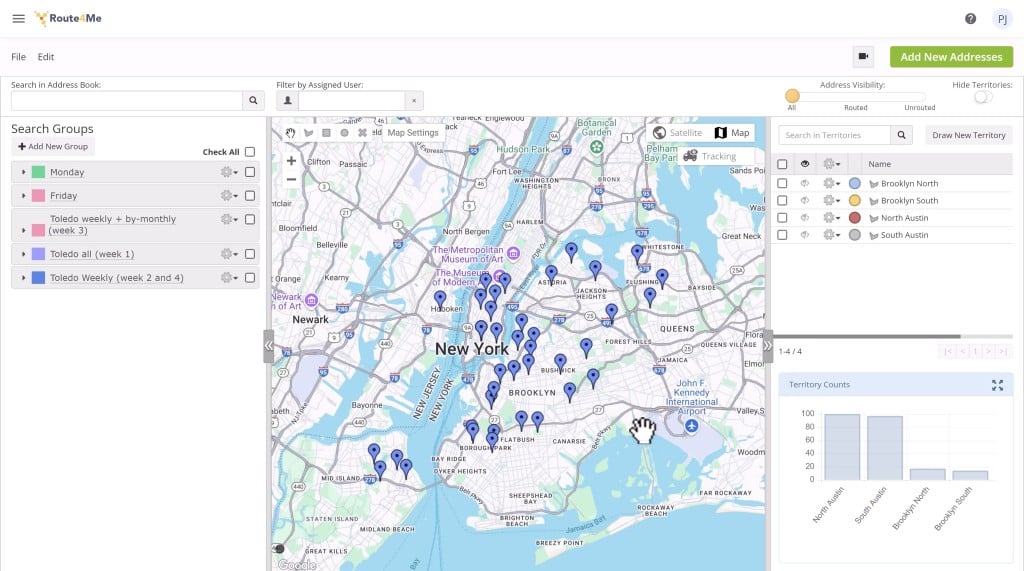Open Brooklyn North gear dropdown

click(x=831, y=184)
